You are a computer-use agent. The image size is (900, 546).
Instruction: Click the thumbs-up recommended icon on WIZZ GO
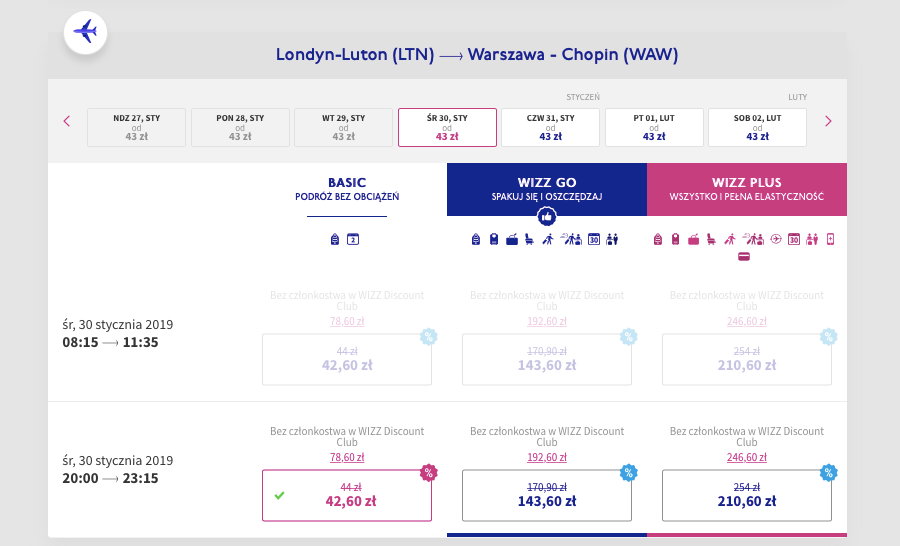tap(546, 217)
